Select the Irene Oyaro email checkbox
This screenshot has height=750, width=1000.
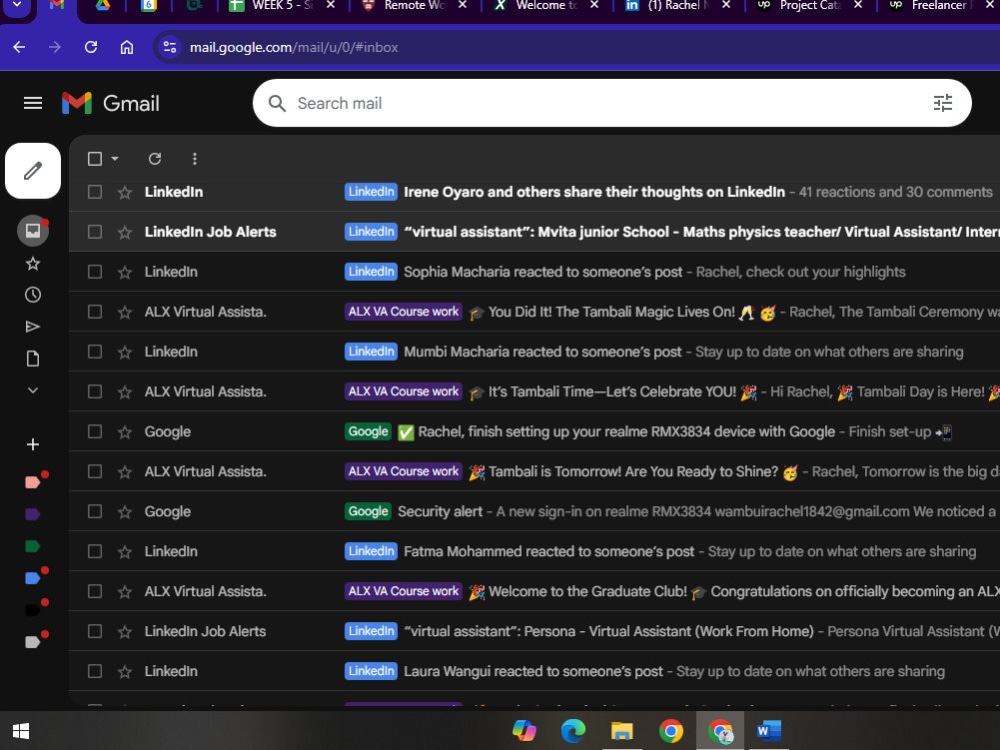(94, 192)
